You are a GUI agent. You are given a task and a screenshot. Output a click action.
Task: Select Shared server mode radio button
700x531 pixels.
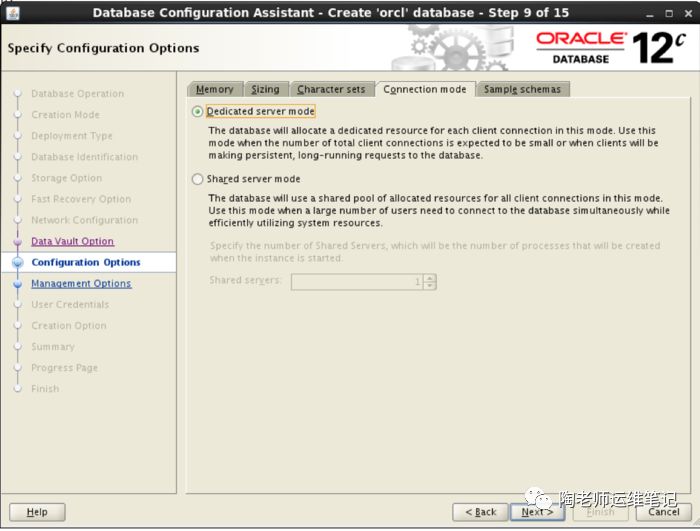(197, 179)
